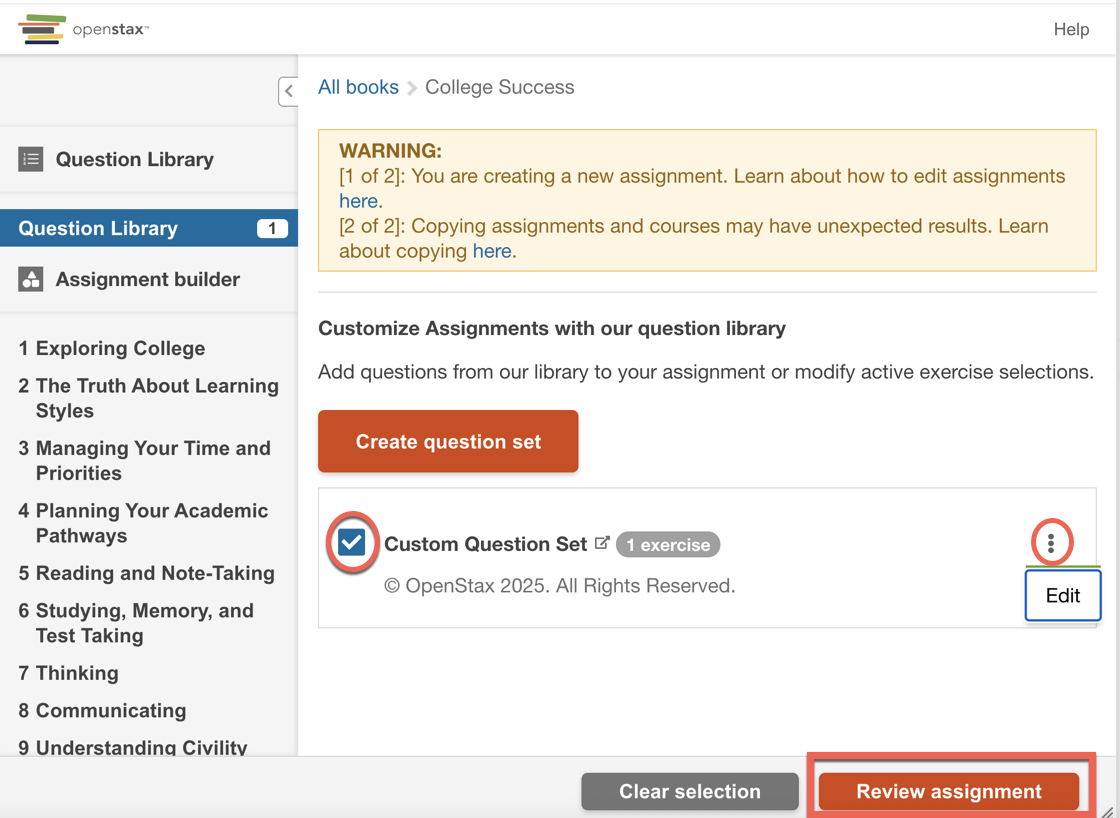Screen dimensions: 1120x818
Task: Go to All books breadcrumb
Action: pyautogui.click(x=358, y=87)
